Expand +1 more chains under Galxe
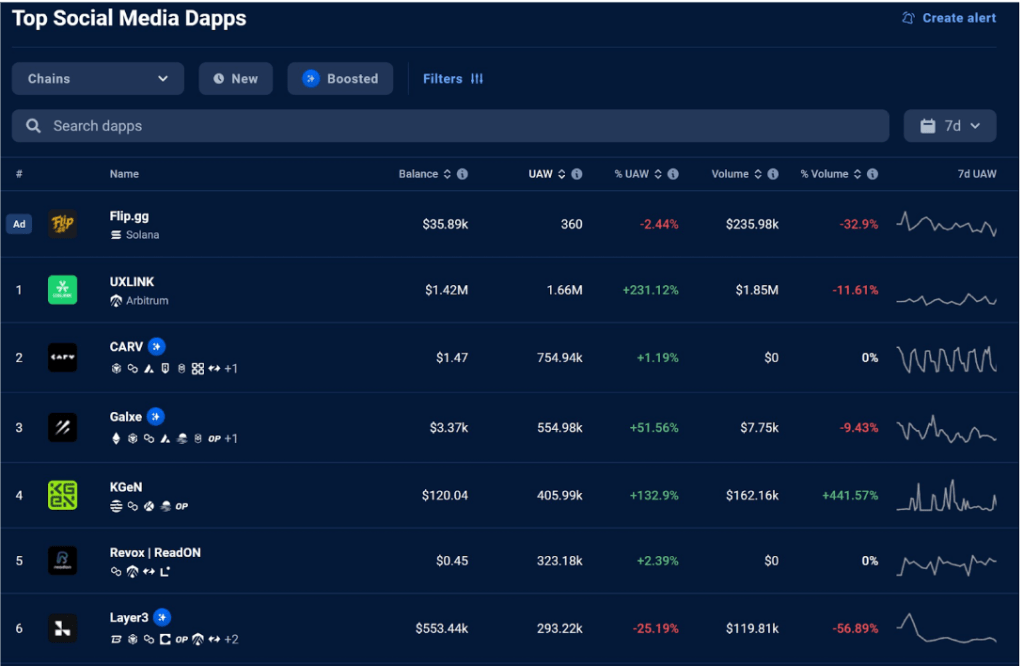 point(231,439)
